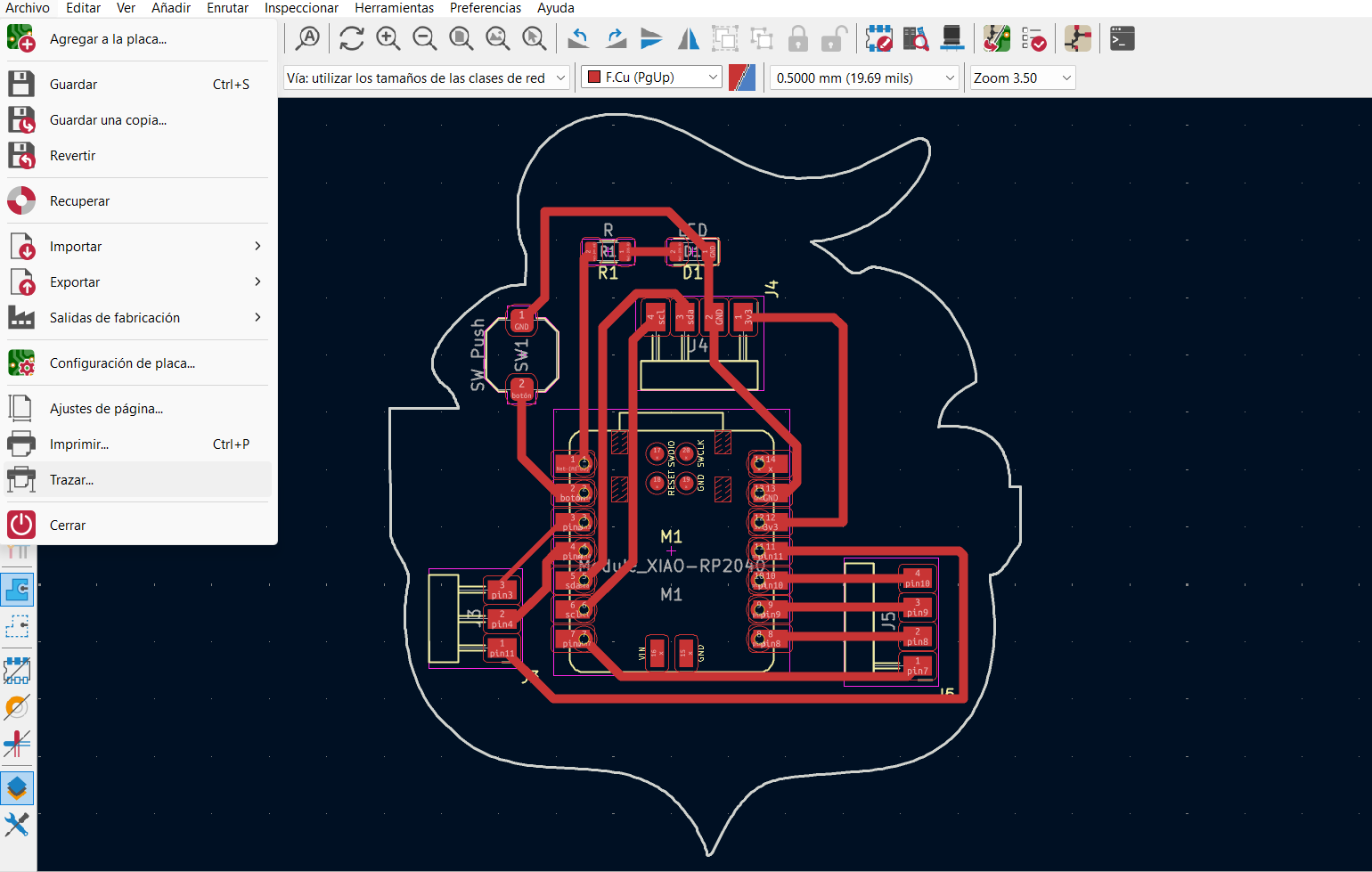Open the footprint library browser icon
The image size is (1372, 872).
pos(915,38)
